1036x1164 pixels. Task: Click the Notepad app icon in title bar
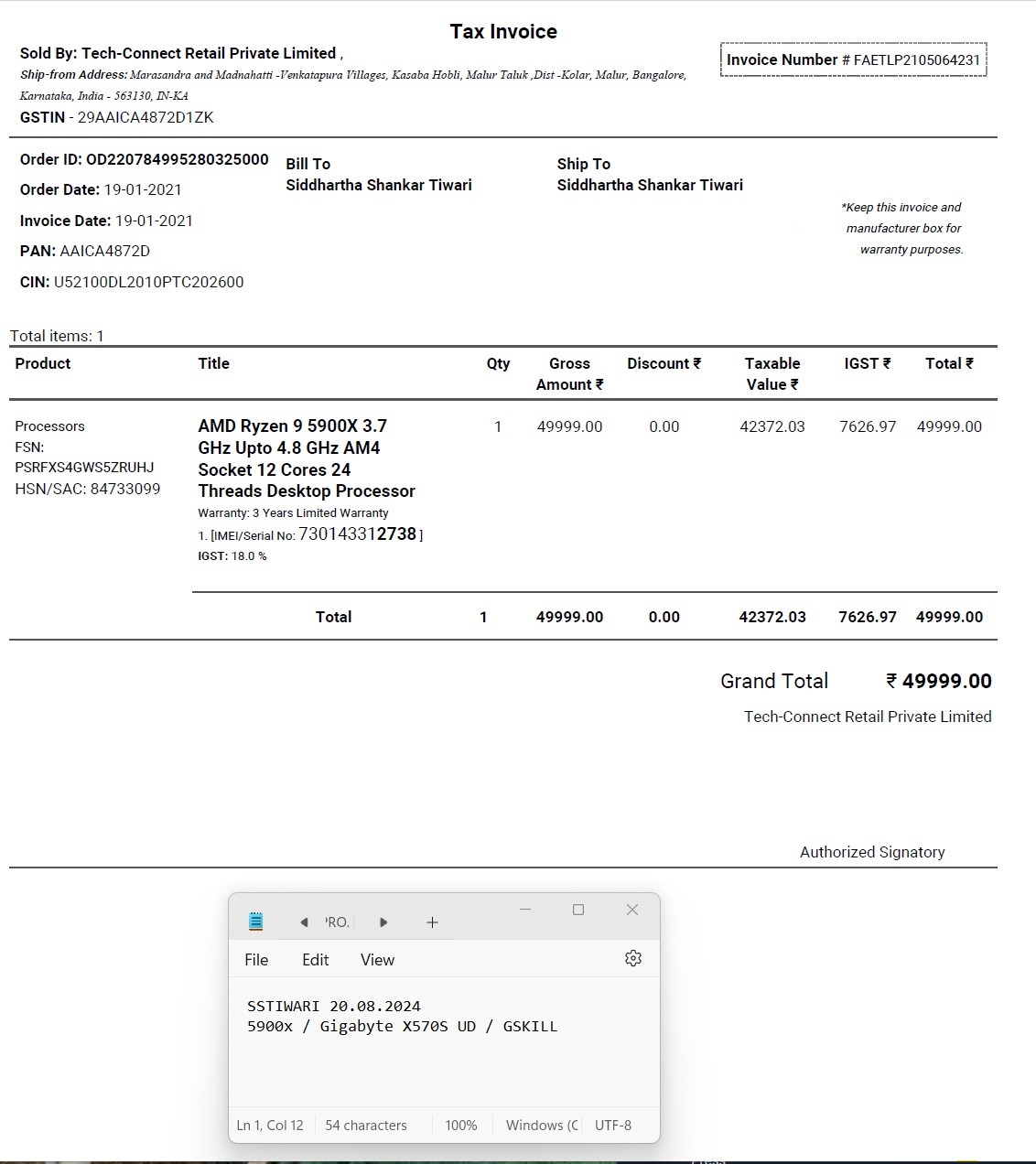click(x=256, y=921)
